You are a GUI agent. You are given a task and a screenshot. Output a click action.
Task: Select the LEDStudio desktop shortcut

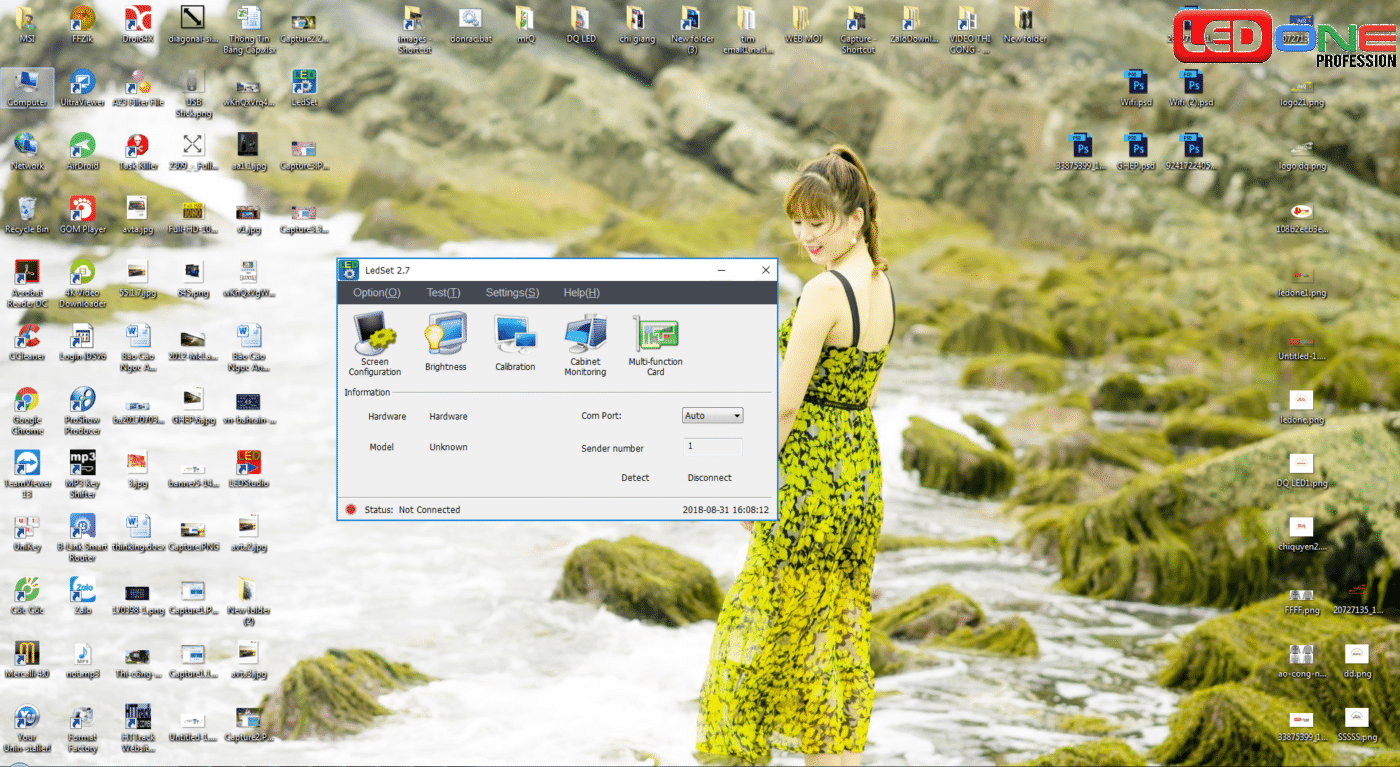coord(248,469)
